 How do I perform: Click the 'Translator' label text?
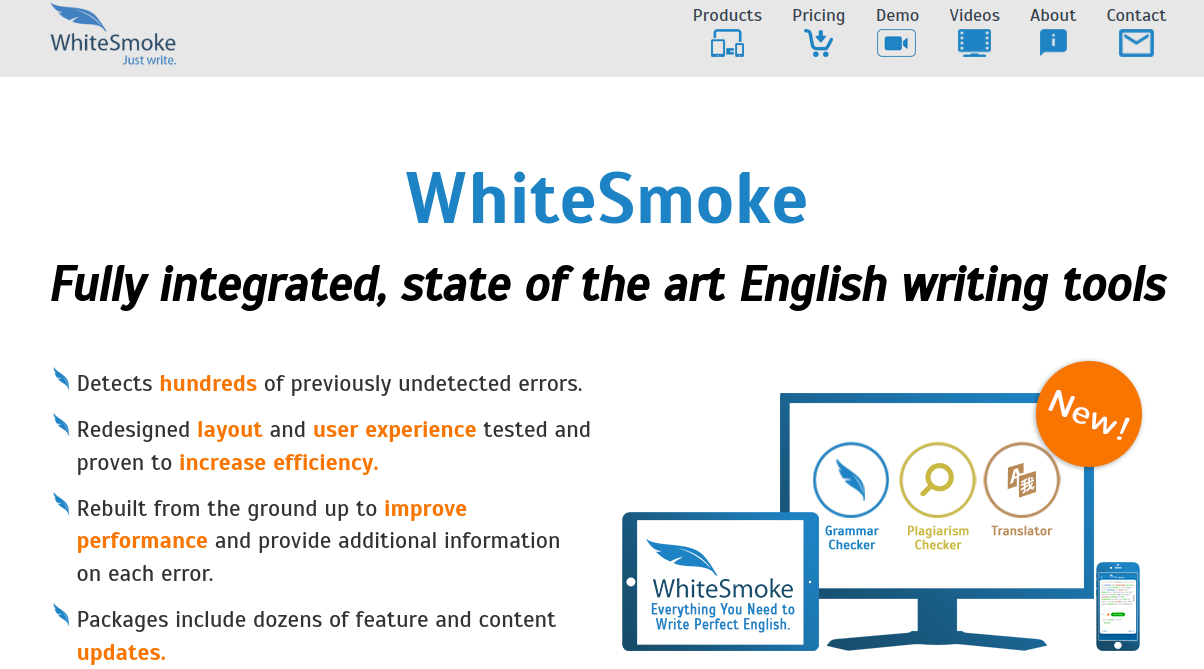pos(1022,531)
